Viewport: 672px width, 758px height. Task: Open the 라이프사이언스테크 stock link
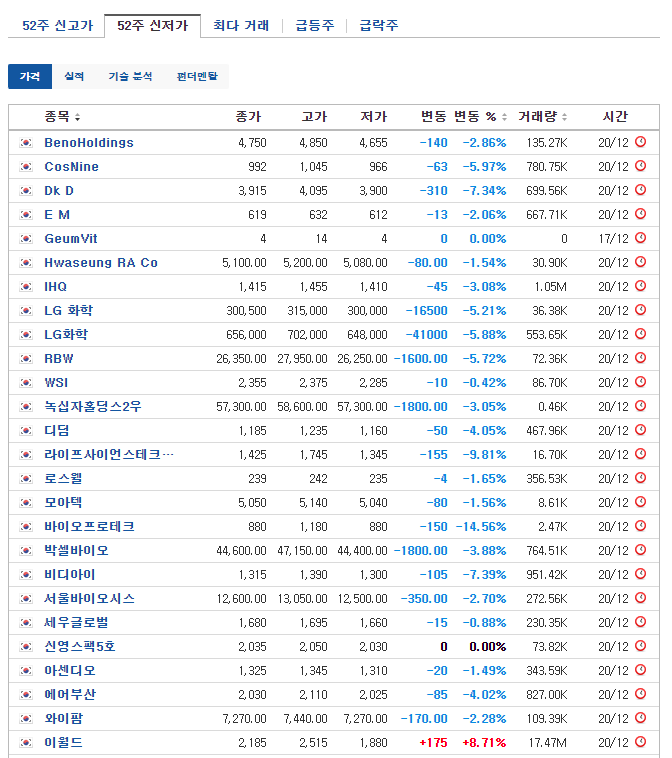109,455
